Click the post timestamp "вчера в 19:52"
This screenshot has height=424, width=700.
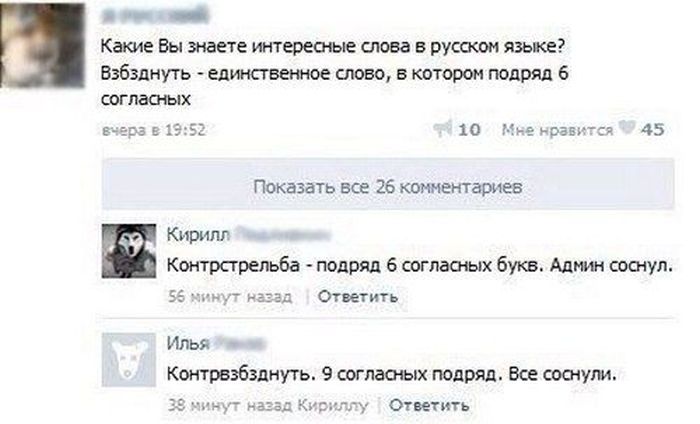(152, 129)
